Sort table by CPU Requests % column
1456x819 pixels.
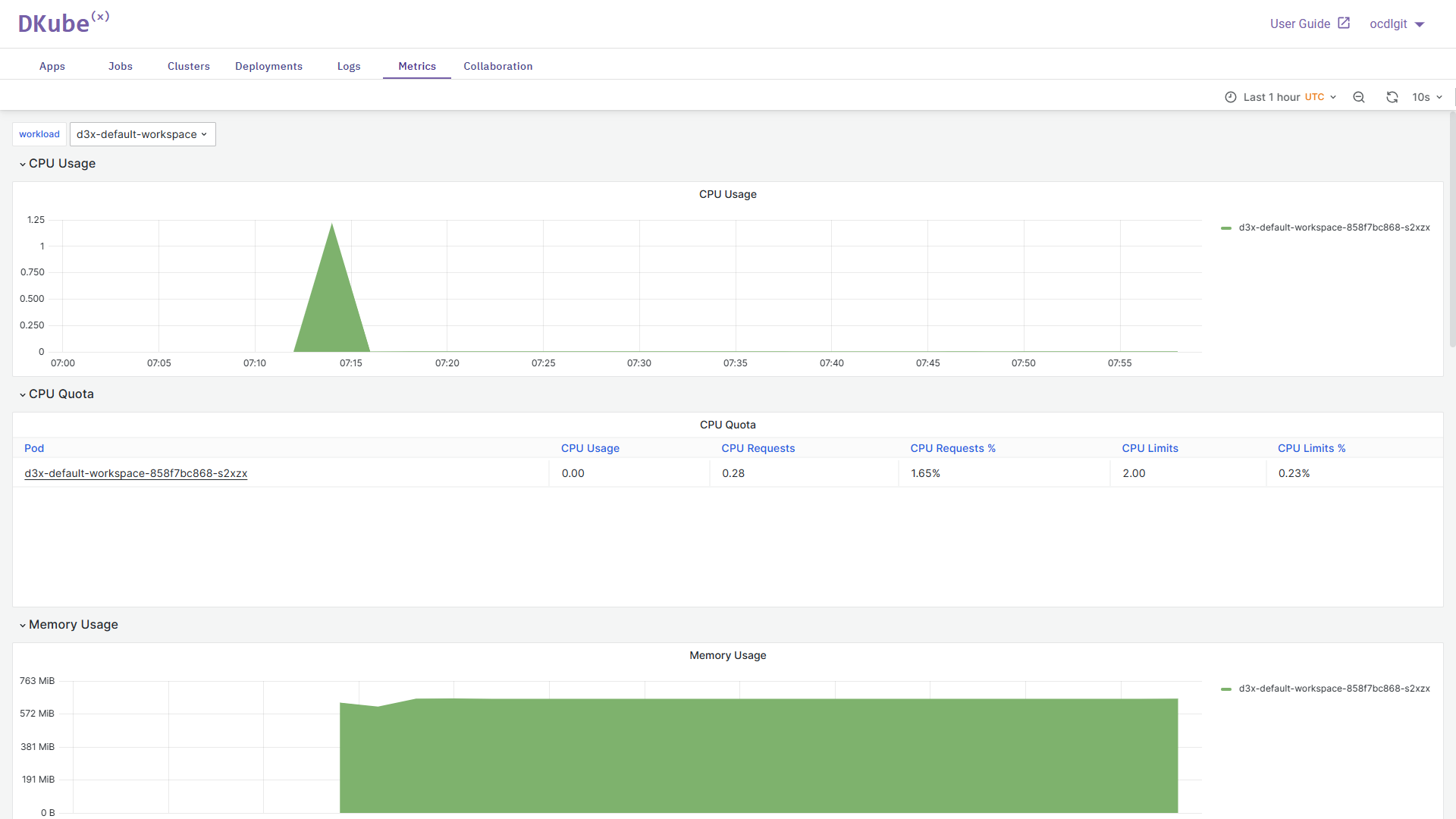(952, 448)
